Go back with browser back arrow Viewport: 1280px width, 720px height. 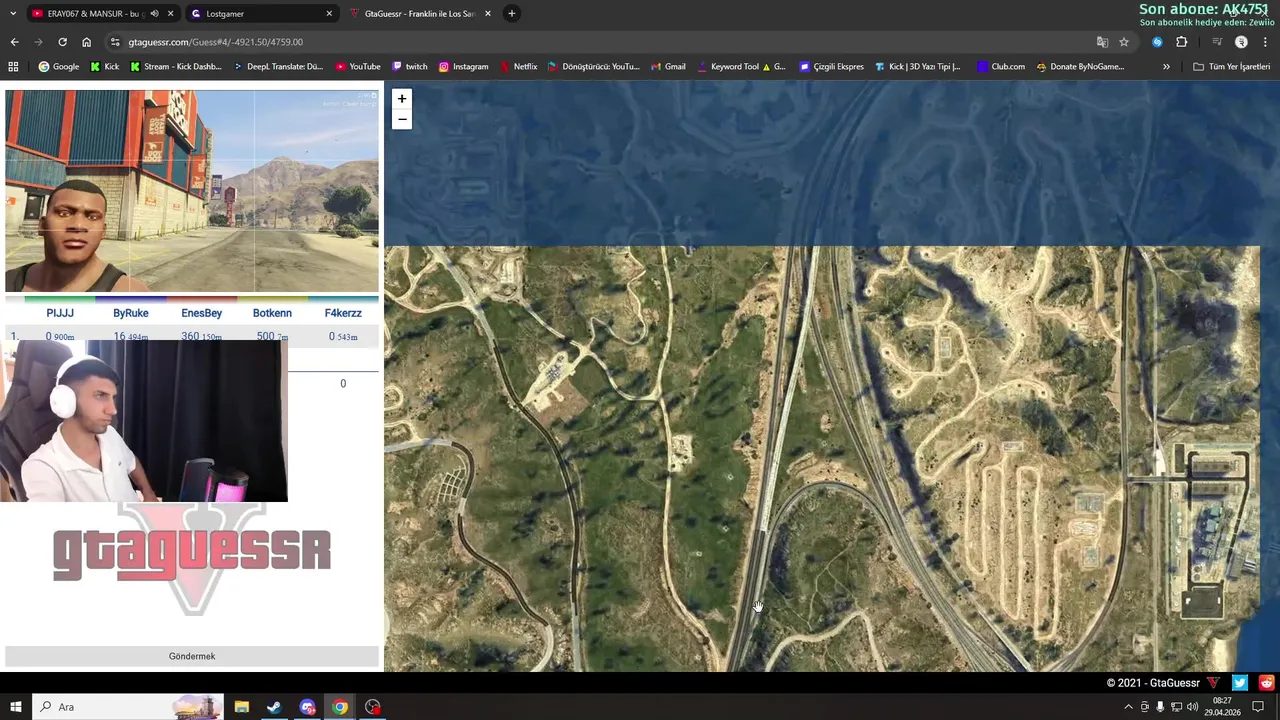coord(14,42)
